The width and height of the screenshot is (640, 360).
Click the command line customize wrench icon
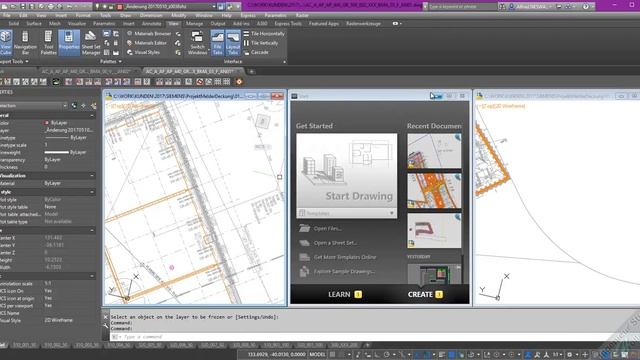coord(105,326)
